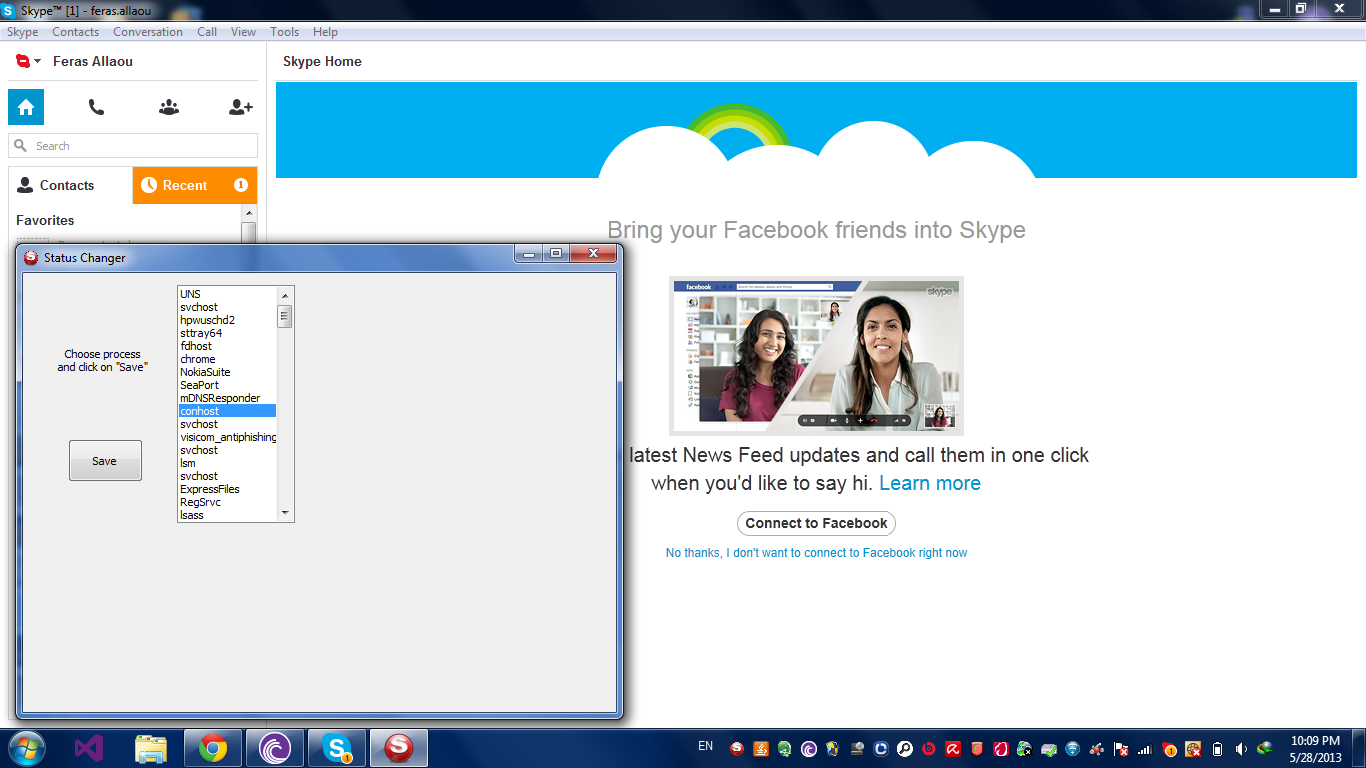This screenshot has height=768, width=1366.
Task: Click Save in the Status Changer window
Action: (105, 461)
